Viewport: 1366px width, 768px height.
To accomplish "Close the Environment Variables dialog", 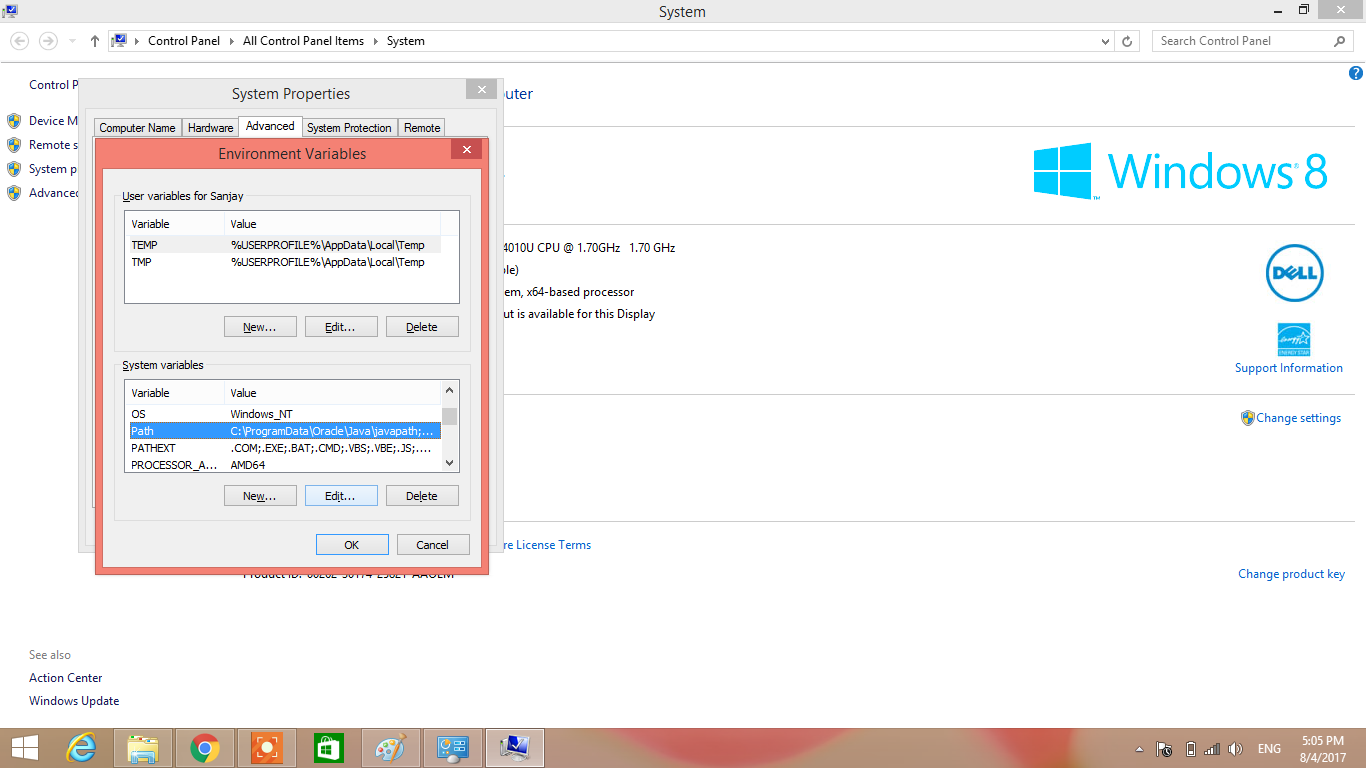I will [x=466, y=150].
